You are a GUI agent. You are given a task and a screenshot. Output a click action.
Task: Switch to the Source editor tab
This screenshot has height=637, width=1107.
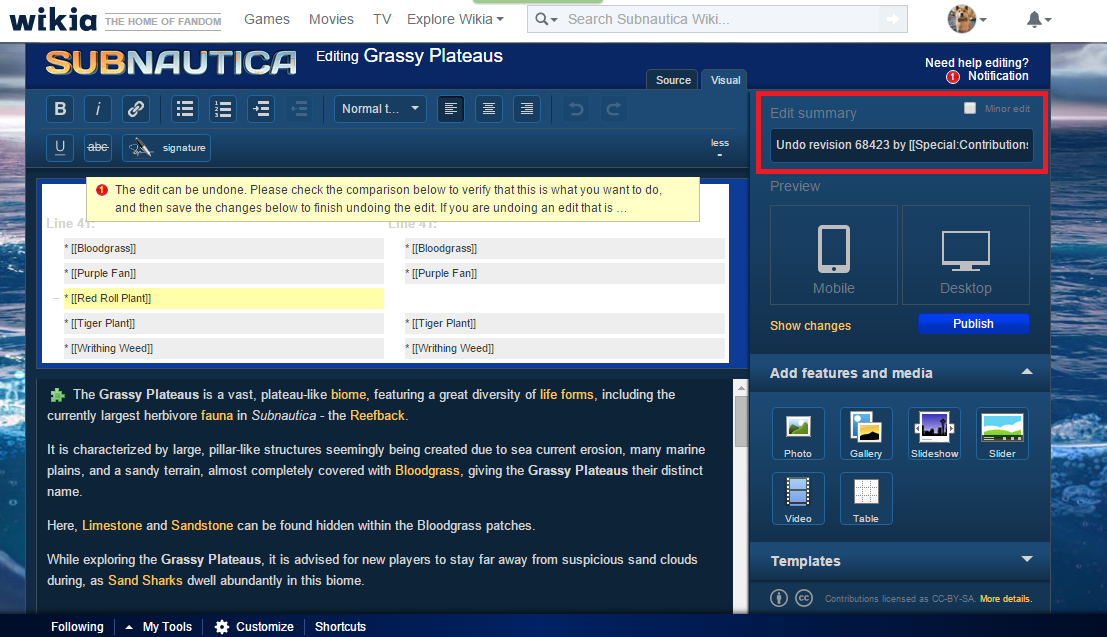[x=673, y=80]
